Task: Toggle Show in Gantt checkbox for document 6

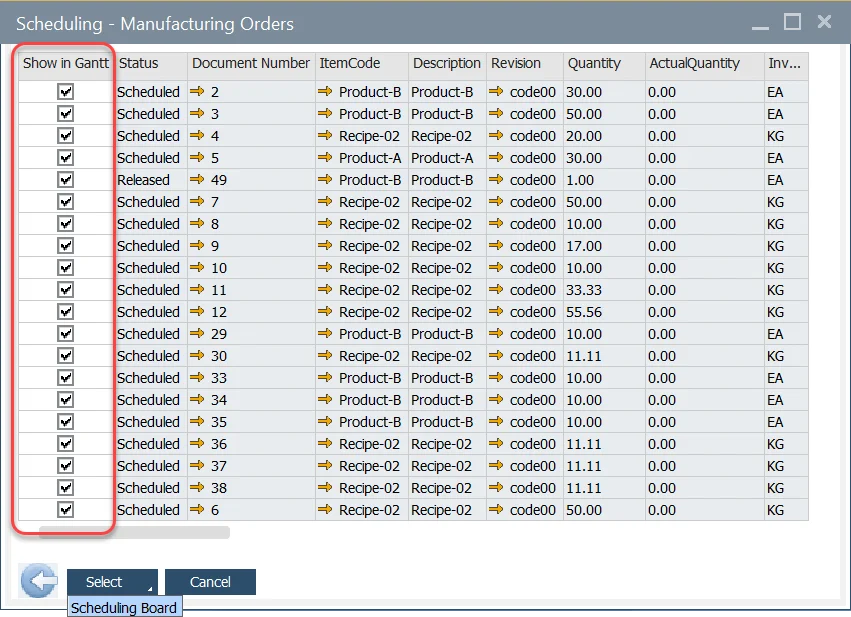Action: click(65, 510)
